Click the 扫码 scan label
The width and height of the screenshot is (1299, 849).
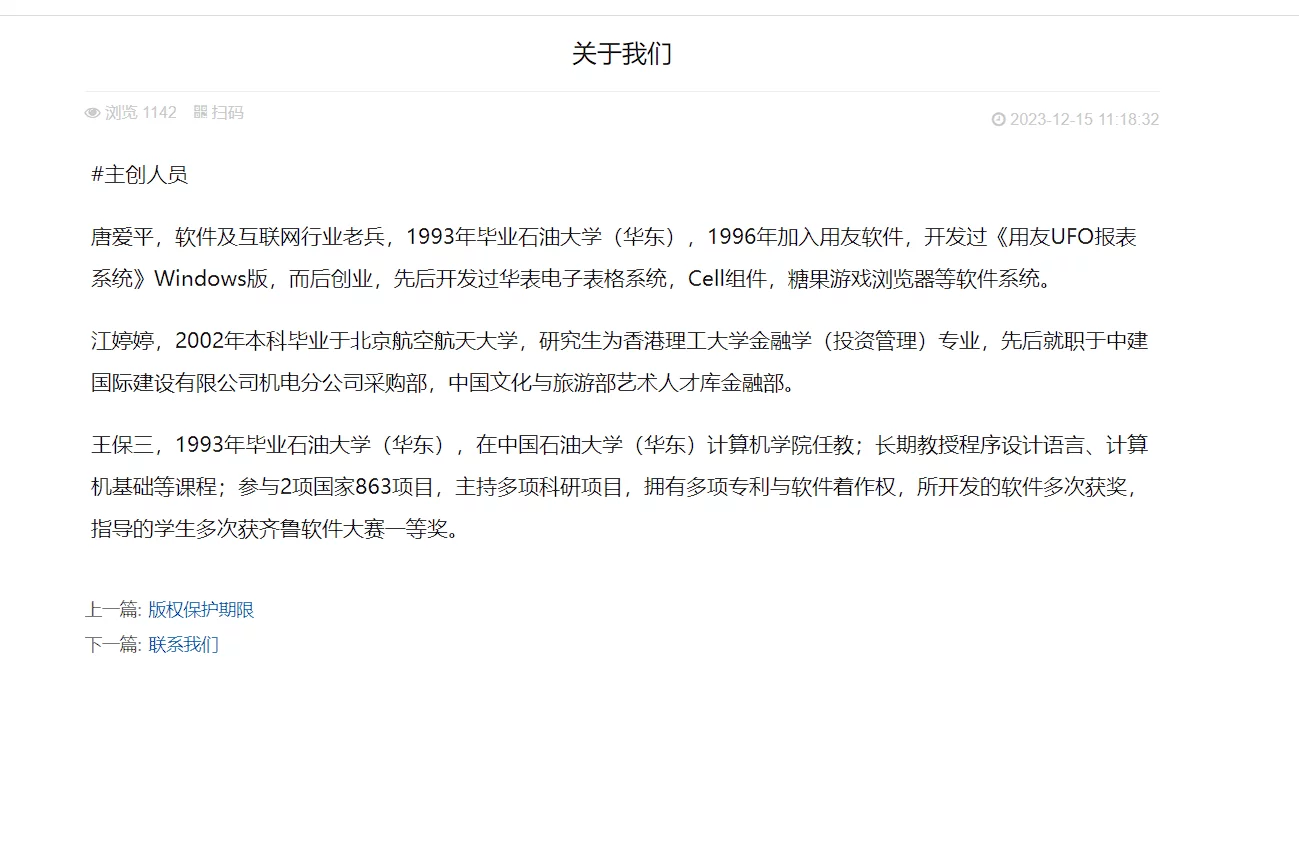227,112
